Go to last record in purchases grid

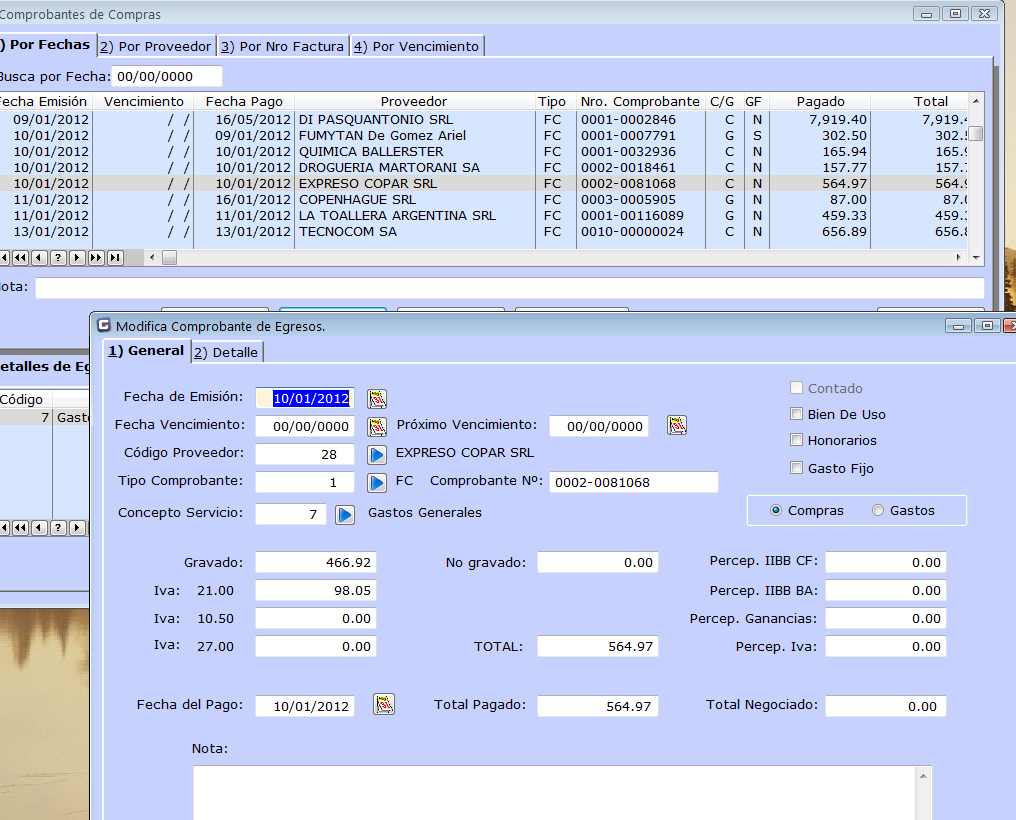[116, 258]
